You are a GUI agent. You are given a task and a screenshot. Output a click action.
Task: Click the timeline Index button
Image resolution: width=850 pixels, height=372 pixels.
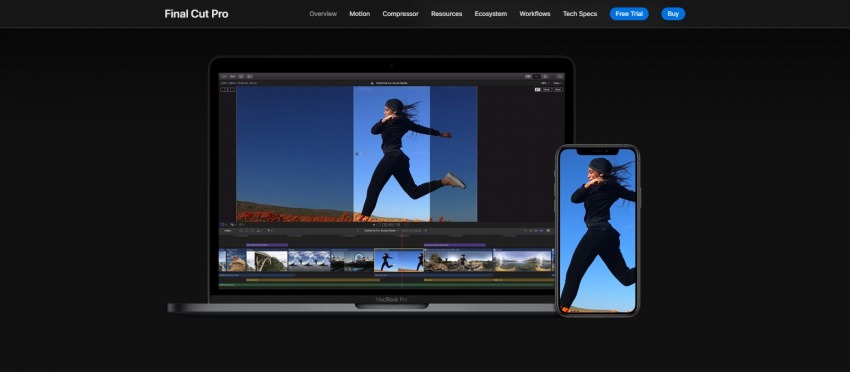coord(227,230)
